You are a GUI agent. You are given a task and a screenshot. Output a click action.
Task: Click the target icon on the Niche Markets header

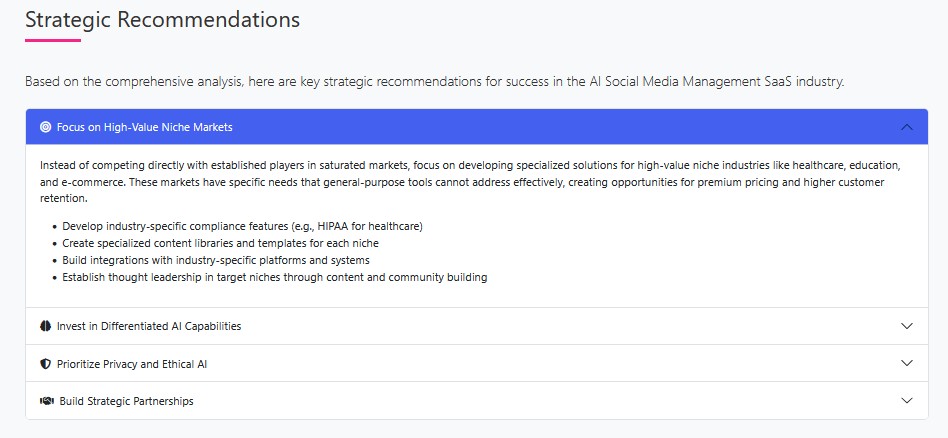[x=45, y=127]
